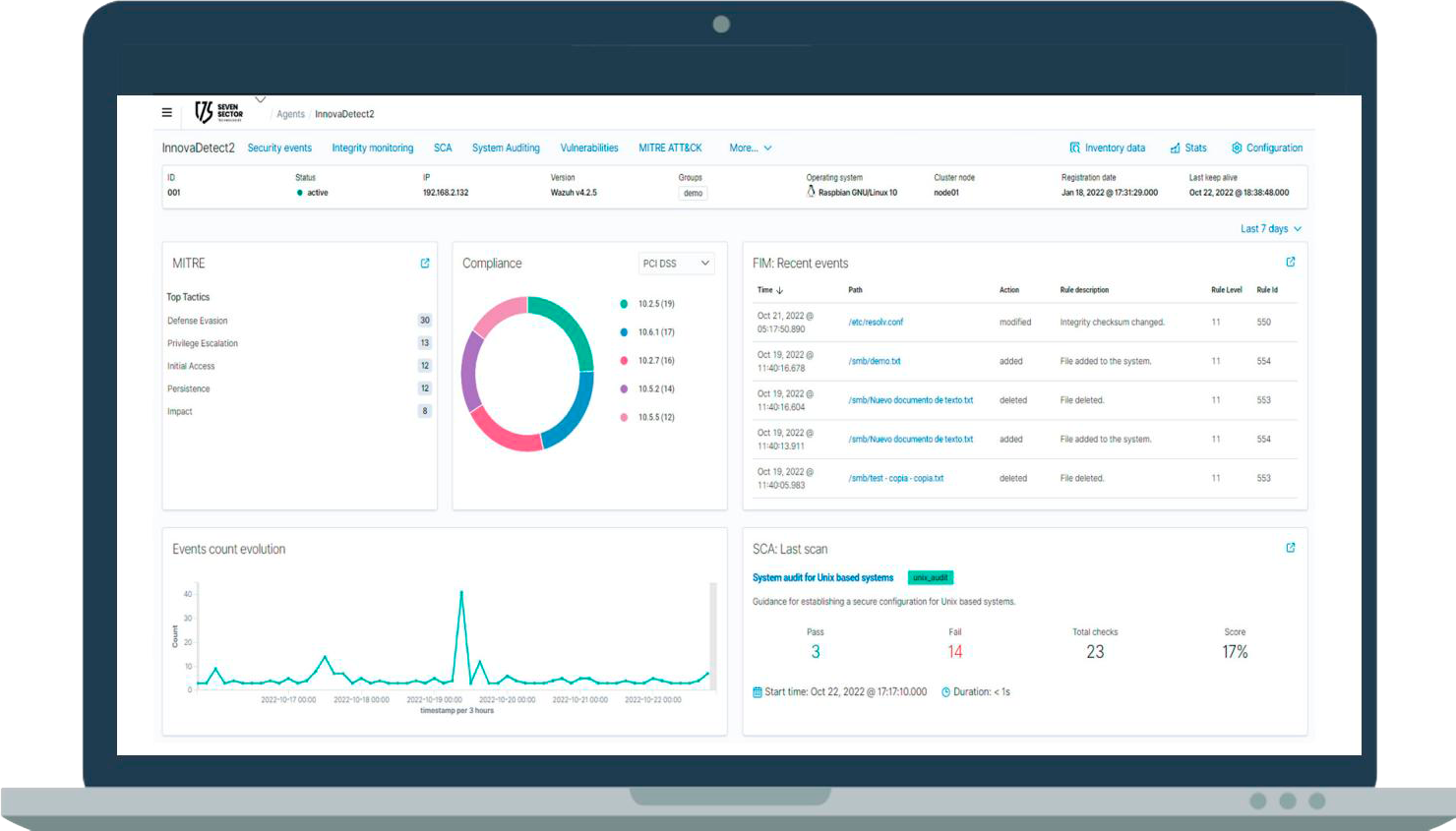Click Integrity checksum changed description
This screenshot has height=831, width=1456.
[1113, 323]
